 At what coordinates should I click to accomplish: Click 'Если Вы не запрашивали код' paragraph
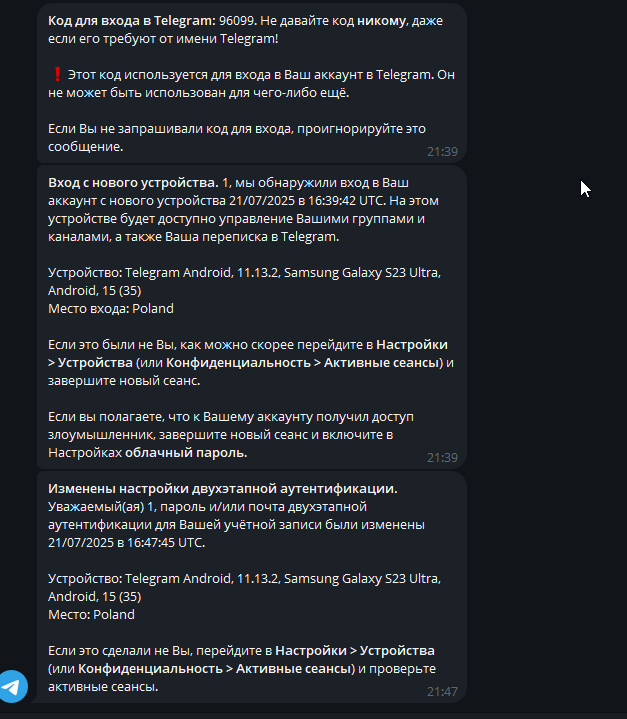[x=237, y=138]
